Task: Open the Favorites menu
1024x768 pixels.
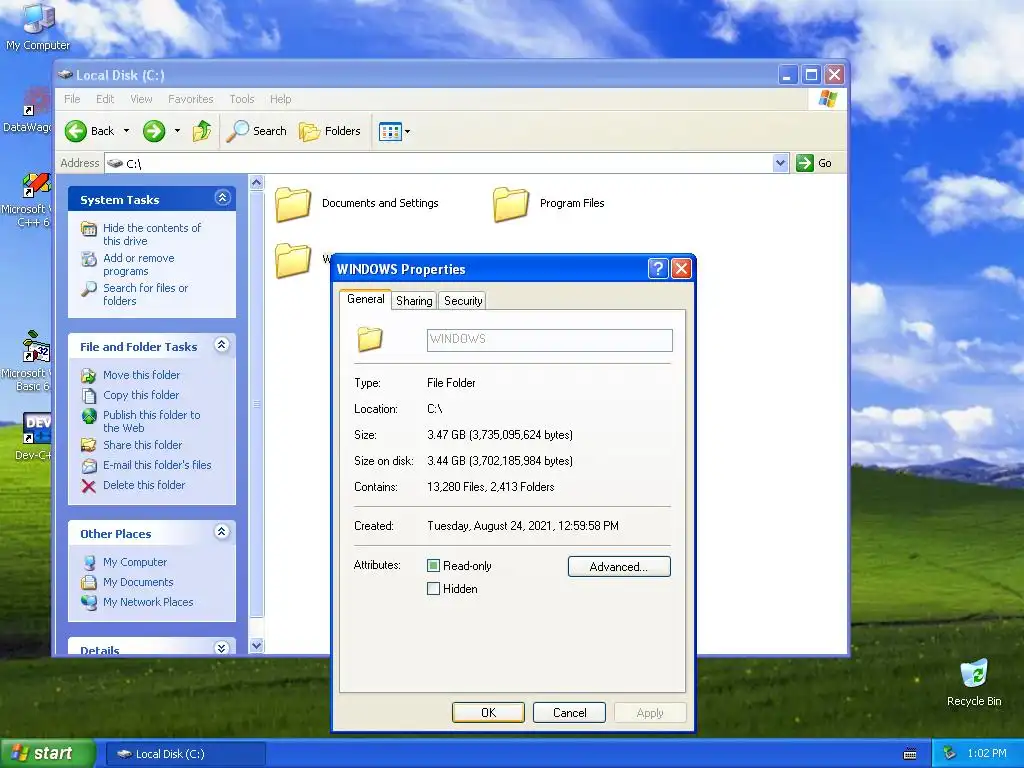Action: coord(191,99)
